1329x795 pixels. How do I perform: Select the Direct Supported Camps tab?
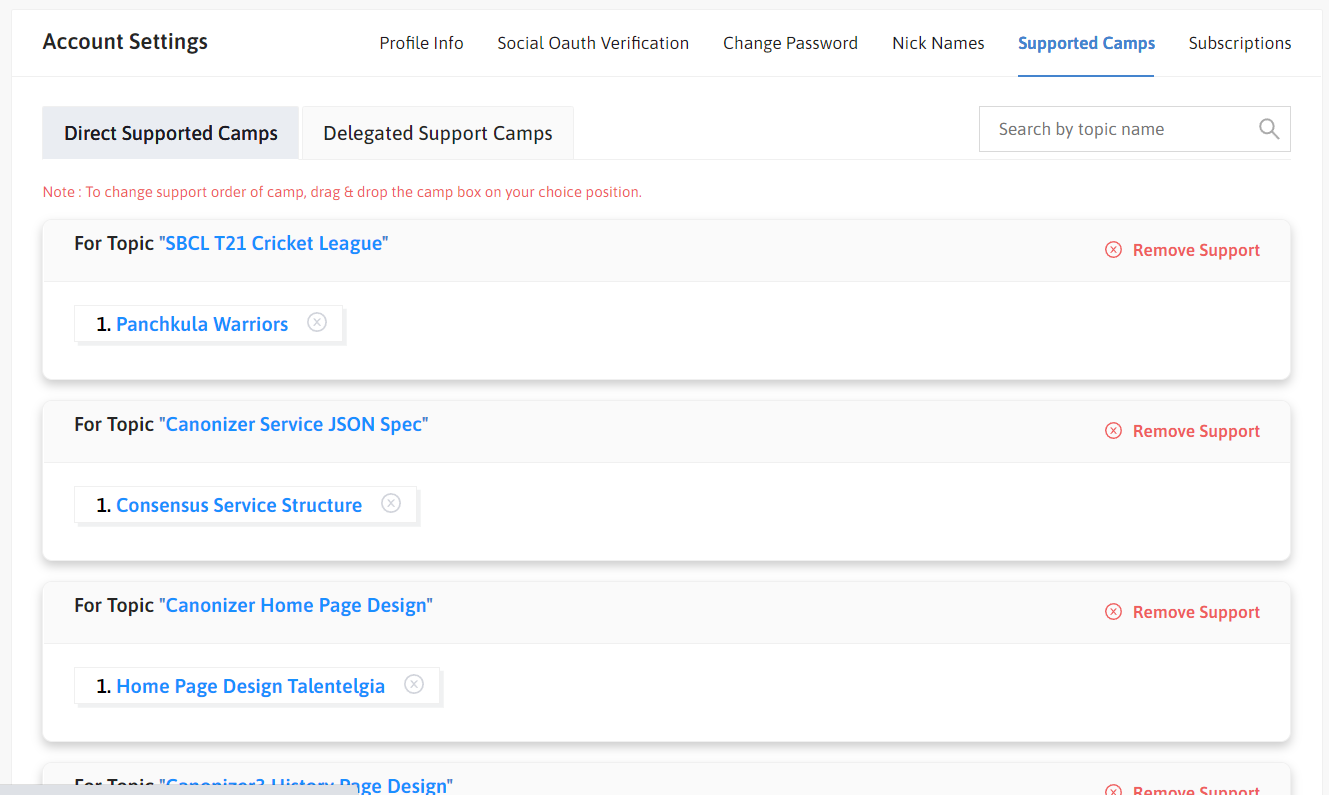click(170, 132)
